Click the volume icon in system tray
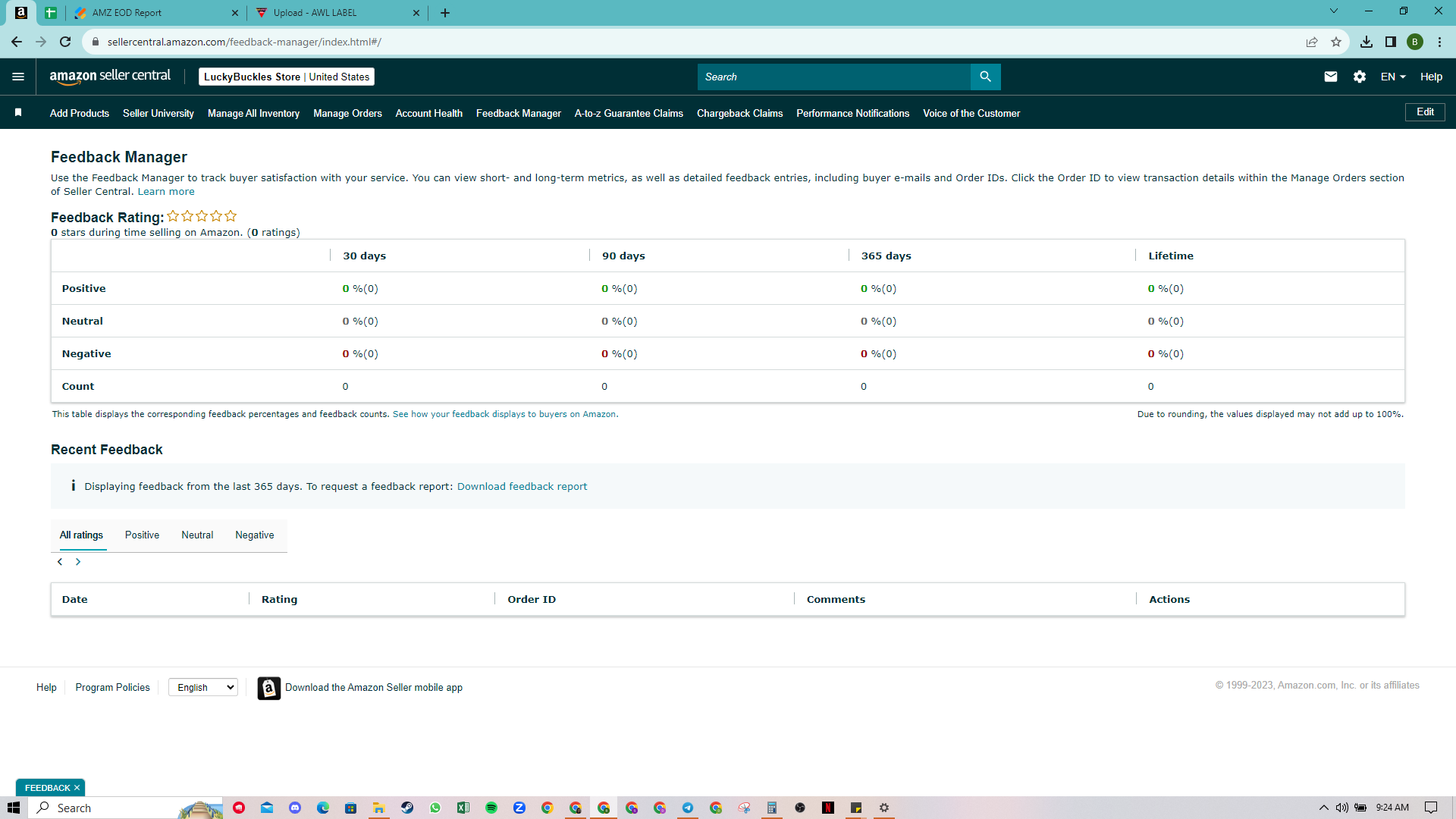This screenshot has width=1456, height=819. click(x=1342, y=808)
